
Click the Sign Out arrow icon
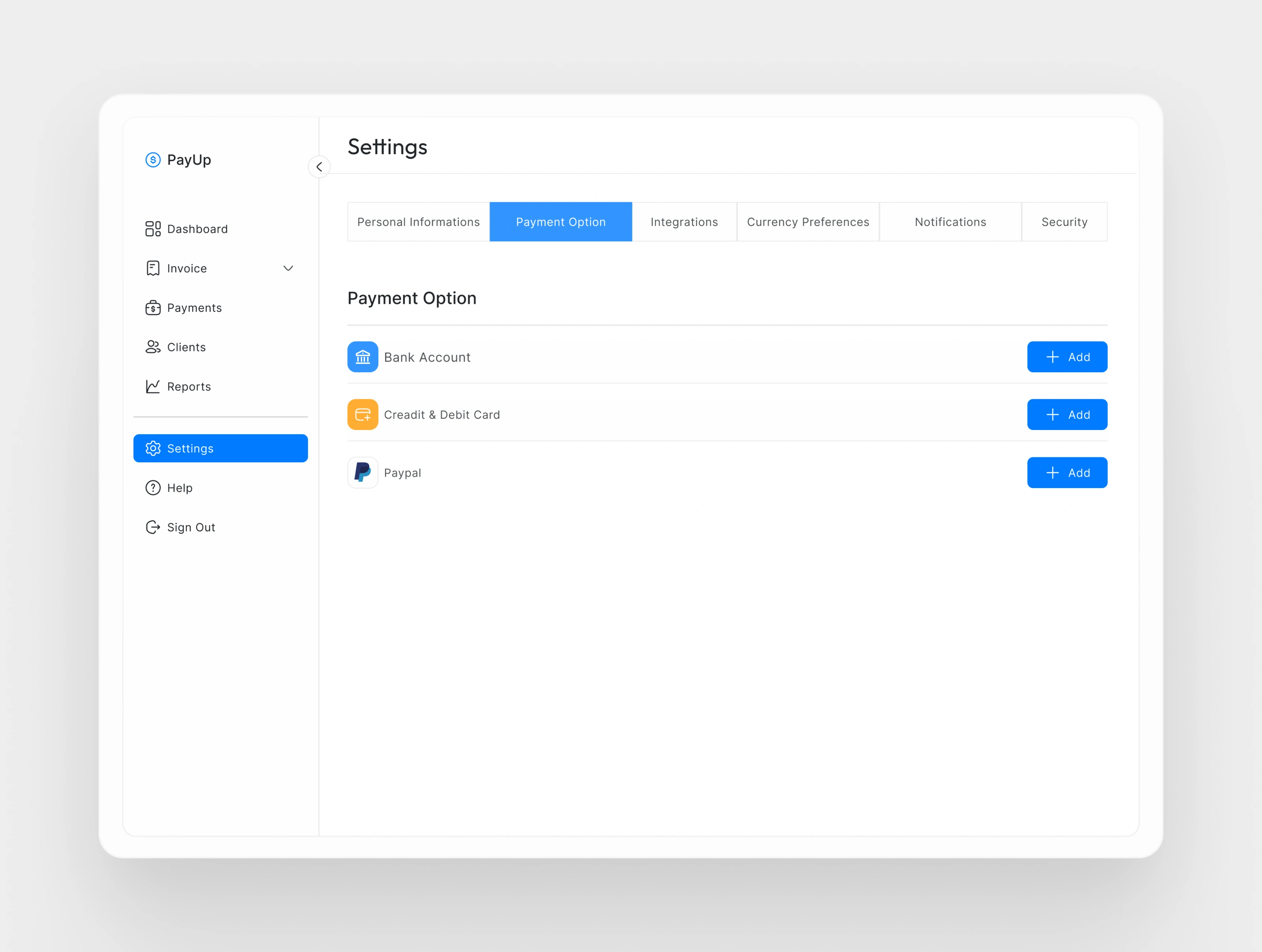click(153, 527)
